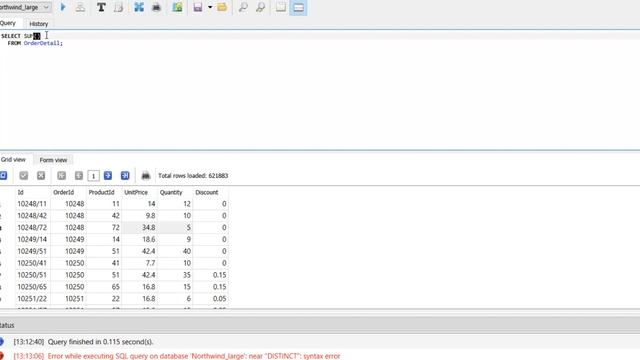Click the first magnifier search icon
Image resolution: width=640 pixels, height=360 pixels.
tap(243, 7)
